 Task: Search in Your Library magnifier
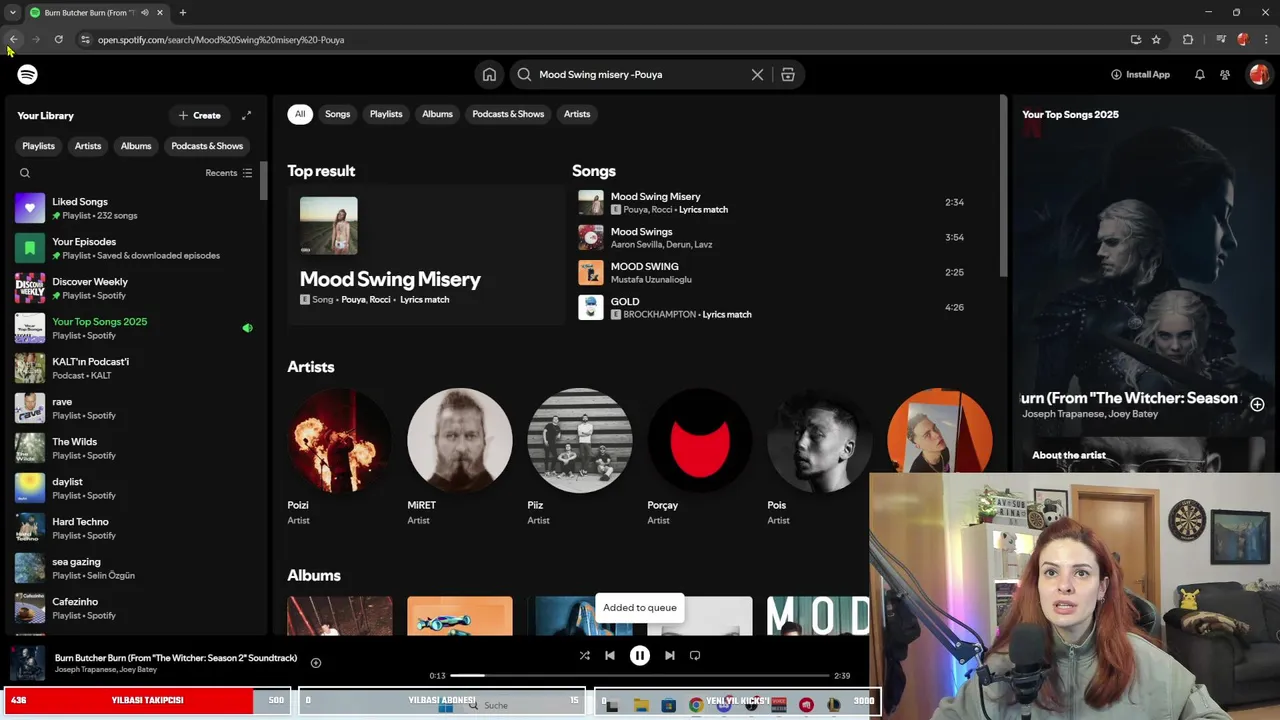(25, 173)
